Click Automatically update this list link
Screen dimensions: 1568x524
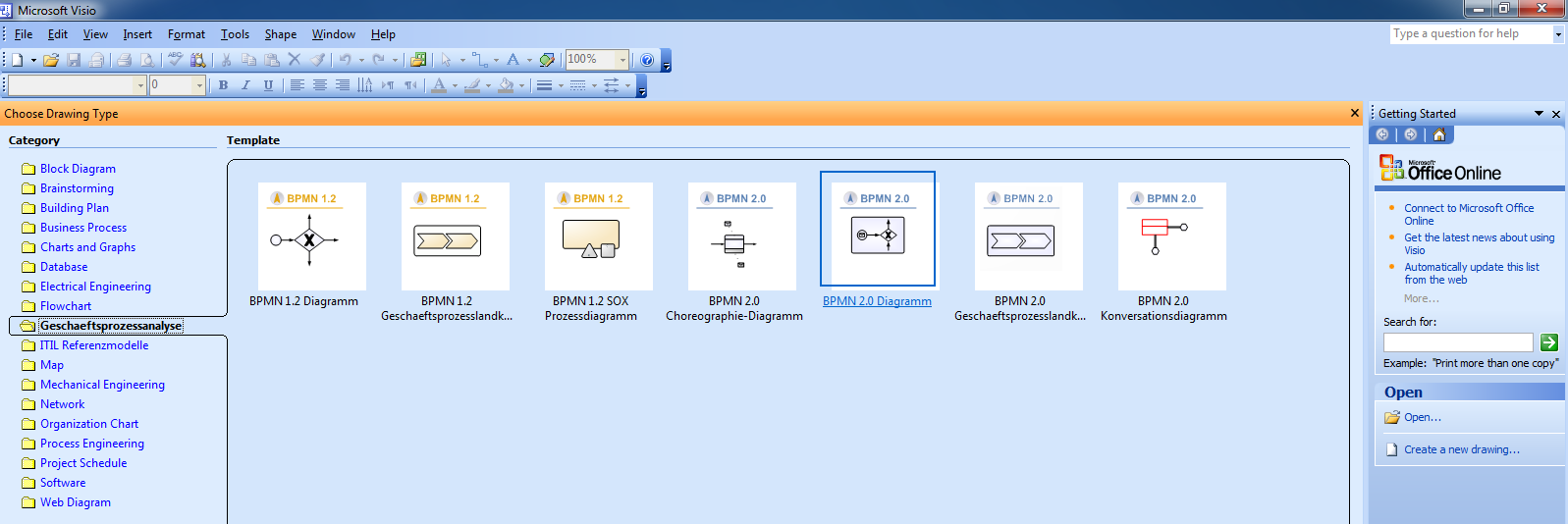(1471, 273)
